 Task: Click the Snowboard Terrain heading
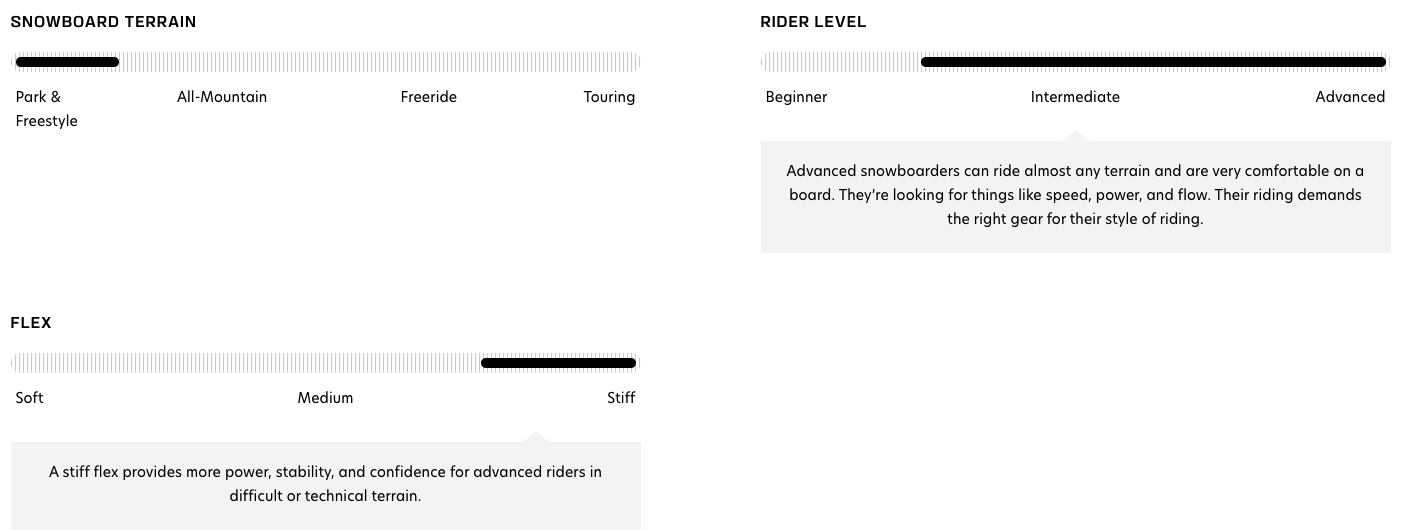click(103, 21)
